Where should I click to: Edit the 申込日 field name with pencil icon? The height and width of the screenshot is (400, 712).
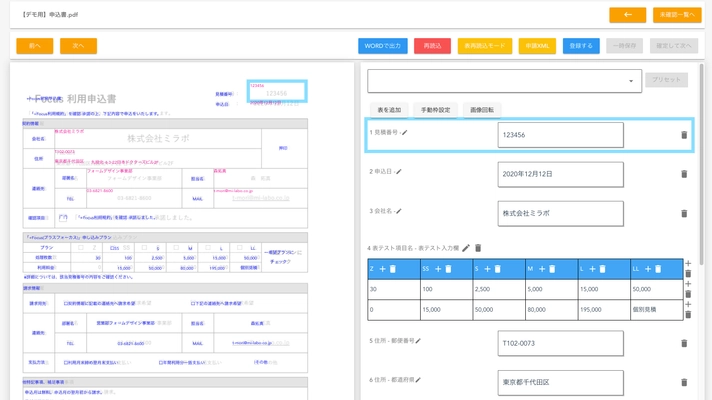[398, 172]
